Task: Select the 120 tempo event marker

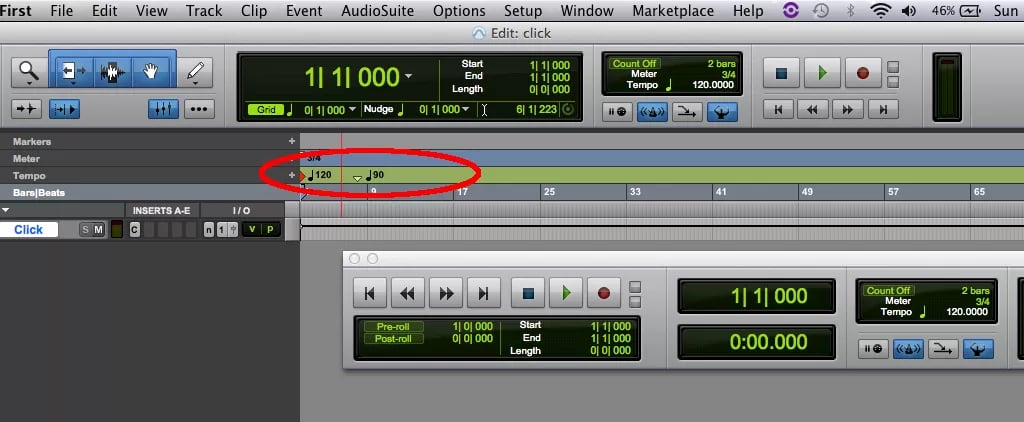Action: (319, 175)
